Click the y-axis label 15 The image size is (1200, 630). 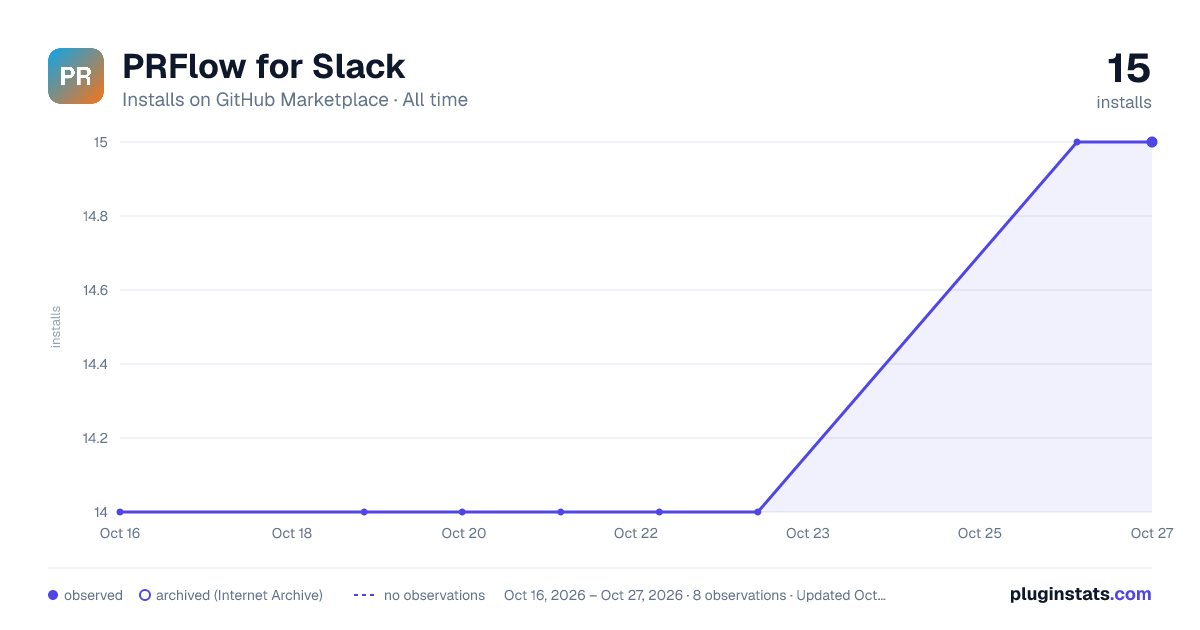(101, 142)
